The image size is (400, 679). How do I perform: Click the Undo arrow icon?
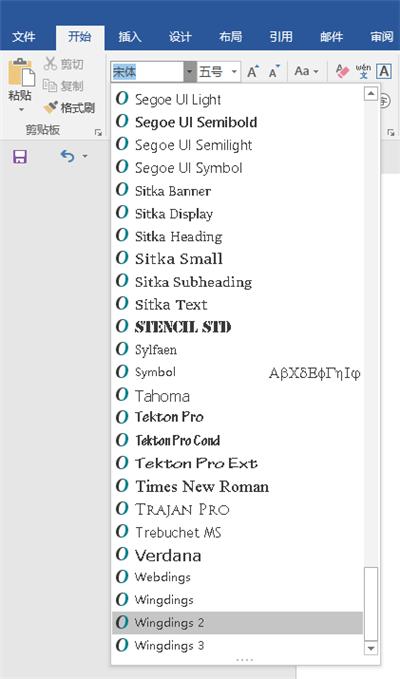click(x=68, y=155)
